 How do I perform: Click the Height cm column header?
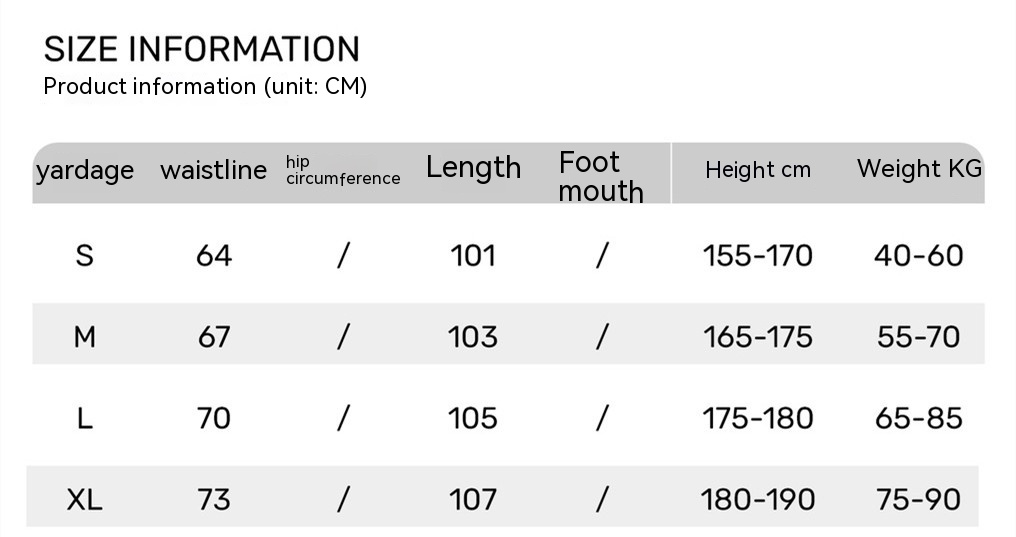757,170
